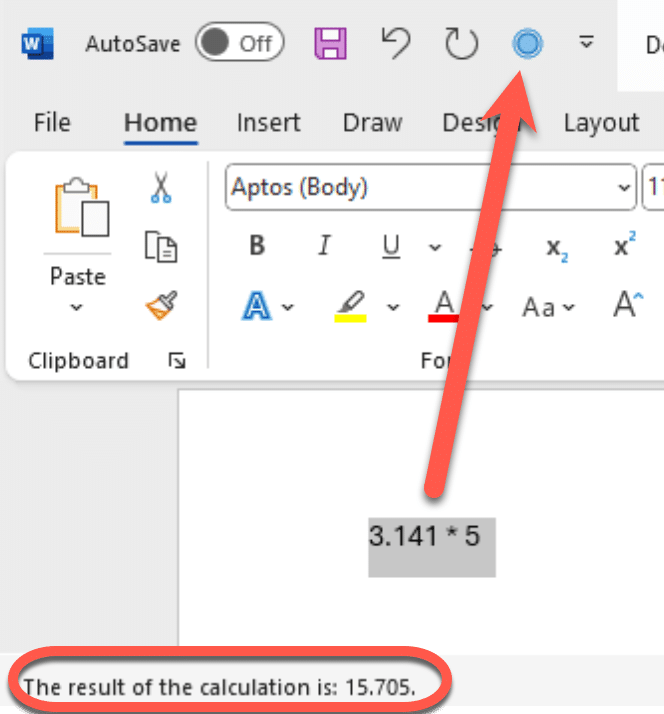The image size is (664, 714).
Task: Toggle Superscript formatting
Action: click(x=624, y=245)
